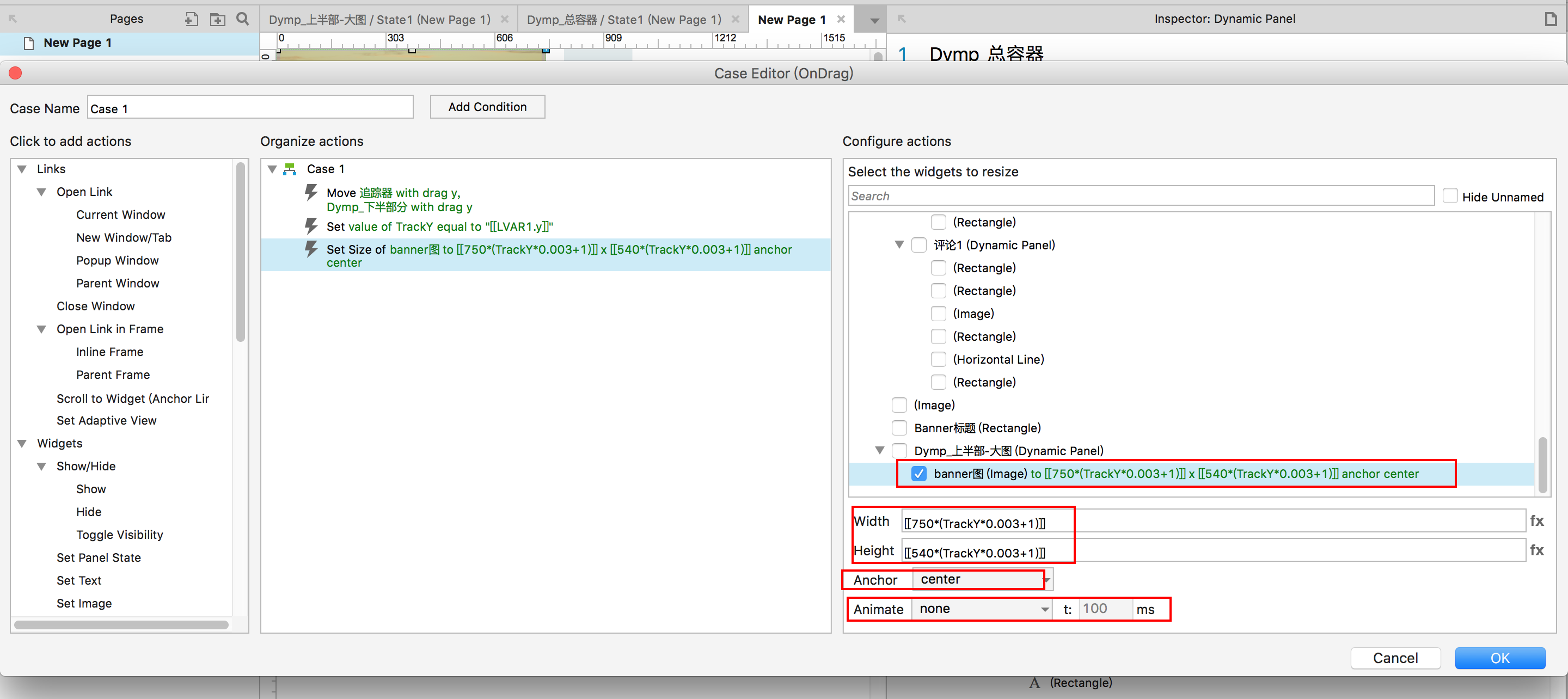Screen dimensions: 1568x699
Task: Click the add page icon in Pages panel
Action: [x=191, y=20]
